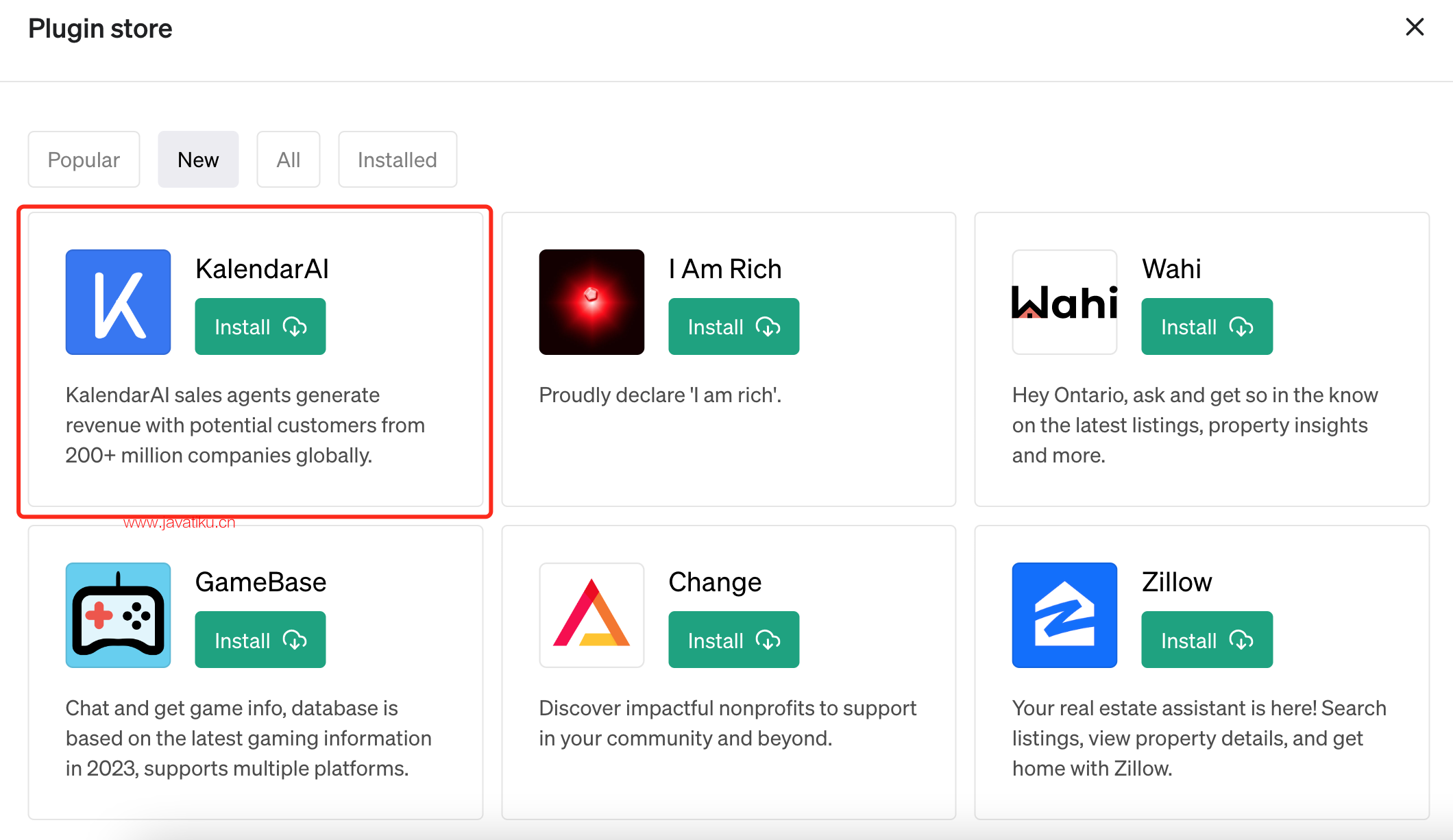Click the KalendarAI plugin title
The width and height of the screenshot is (1453, 840).
click(x=262, y=269)
